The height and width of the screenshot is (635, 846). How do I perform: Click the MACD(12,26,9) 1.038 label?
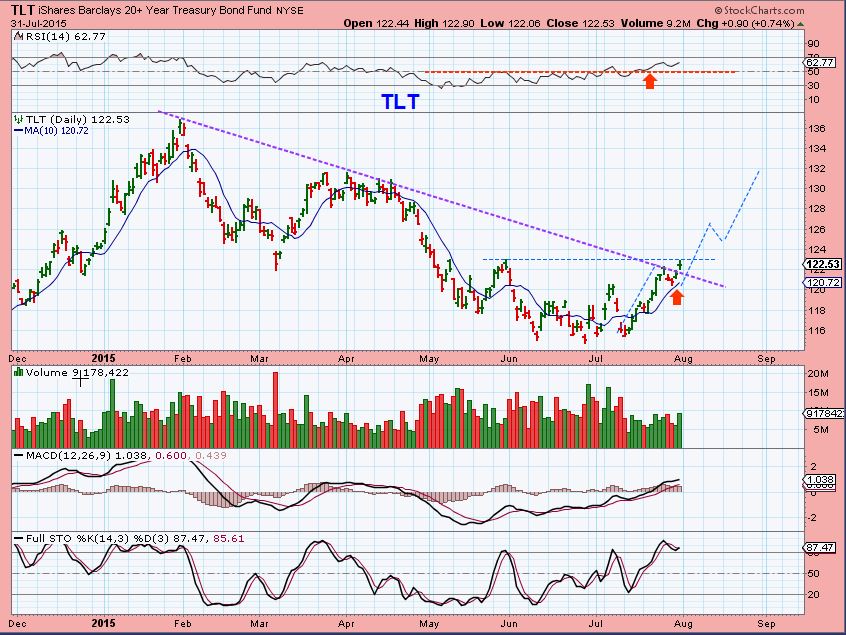click(86, 455)
